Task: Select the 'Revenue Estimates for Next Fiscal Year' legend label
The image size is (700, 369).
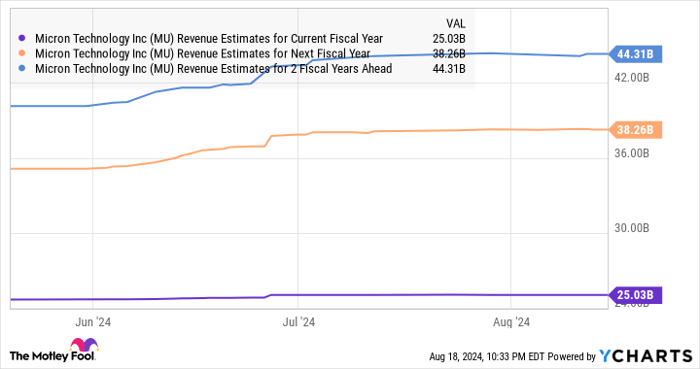Action: [x=203, y=54]
